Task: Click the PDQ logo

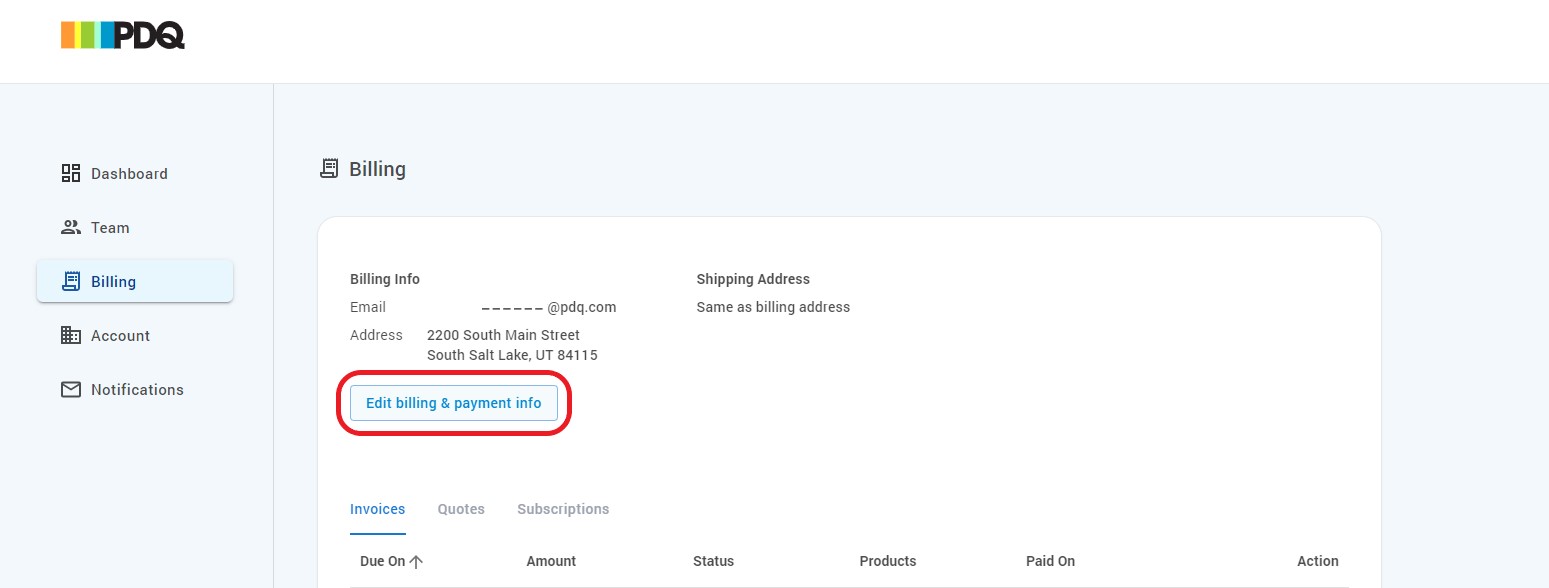Action: (x=122, y=34)
